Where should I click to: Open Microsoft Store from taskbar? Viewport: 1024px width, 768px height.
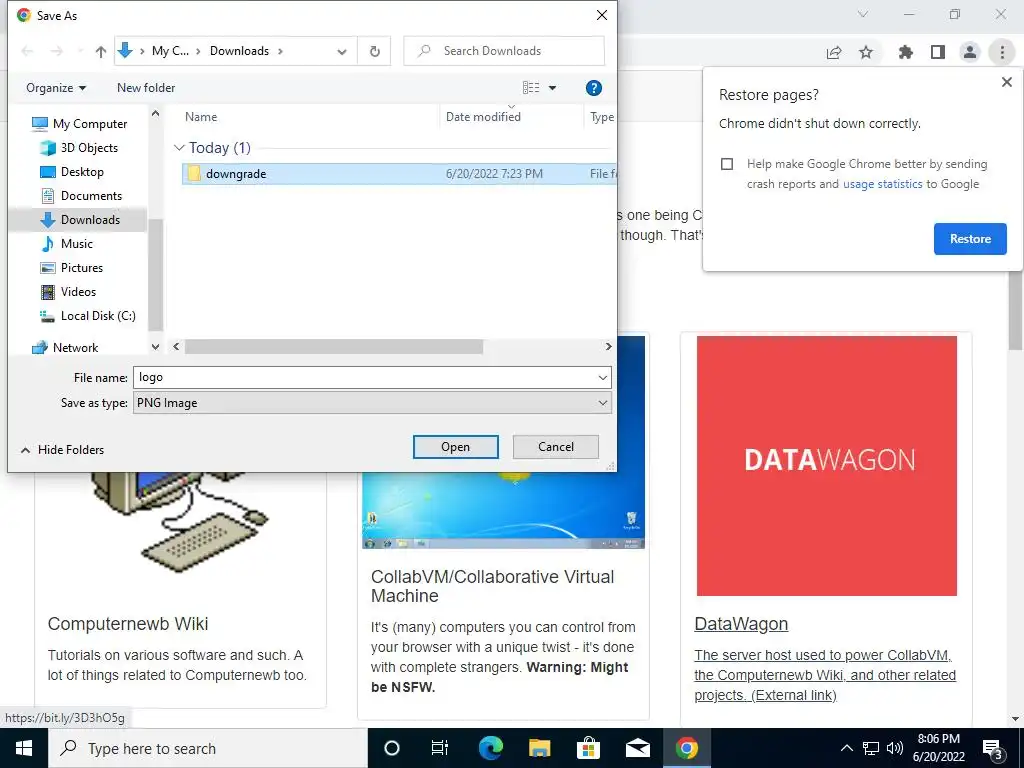pyautogui.click(x=588, y=748)
